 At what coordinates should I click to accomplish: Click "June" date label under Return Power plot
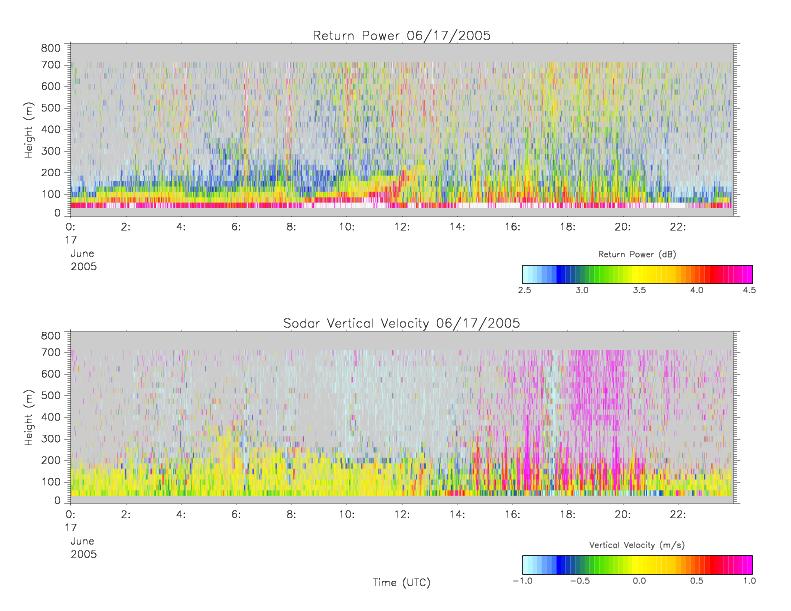(82, 253)
